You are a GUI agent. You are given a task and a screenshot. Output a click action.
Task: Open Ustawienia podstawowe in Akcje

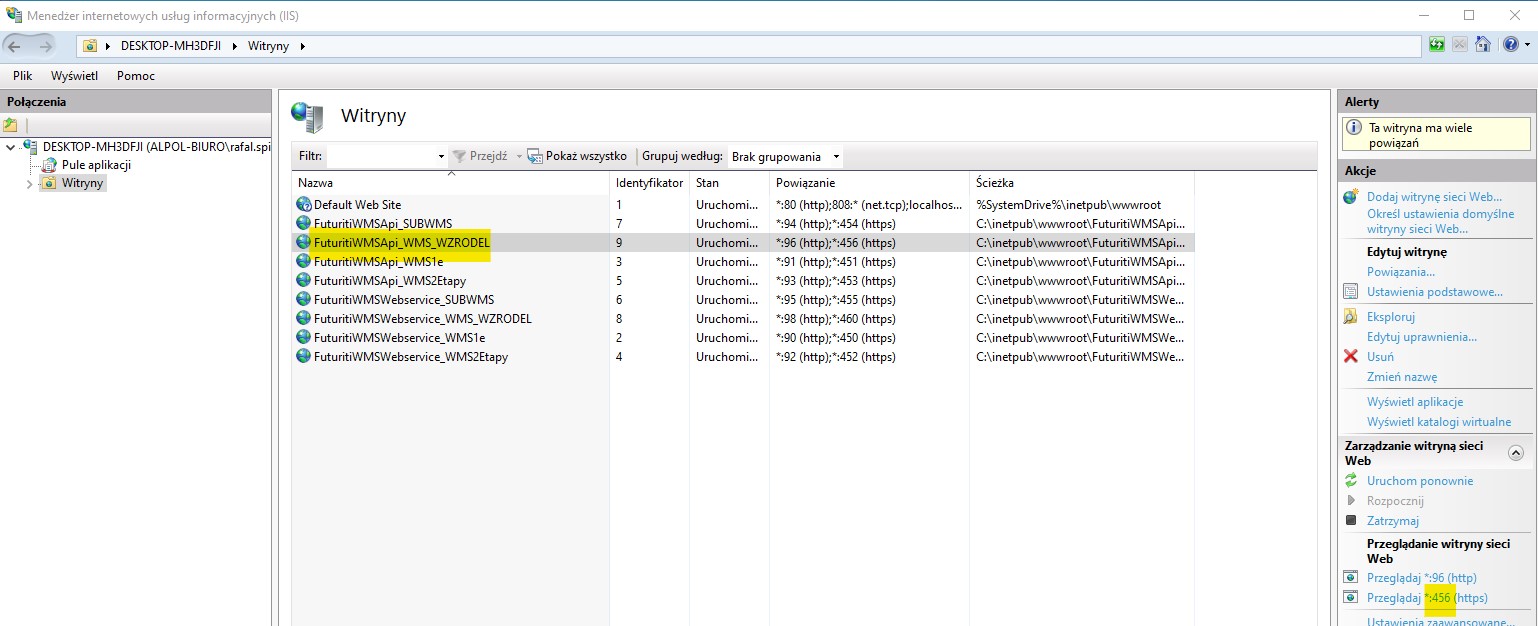tap(1434, 291)
